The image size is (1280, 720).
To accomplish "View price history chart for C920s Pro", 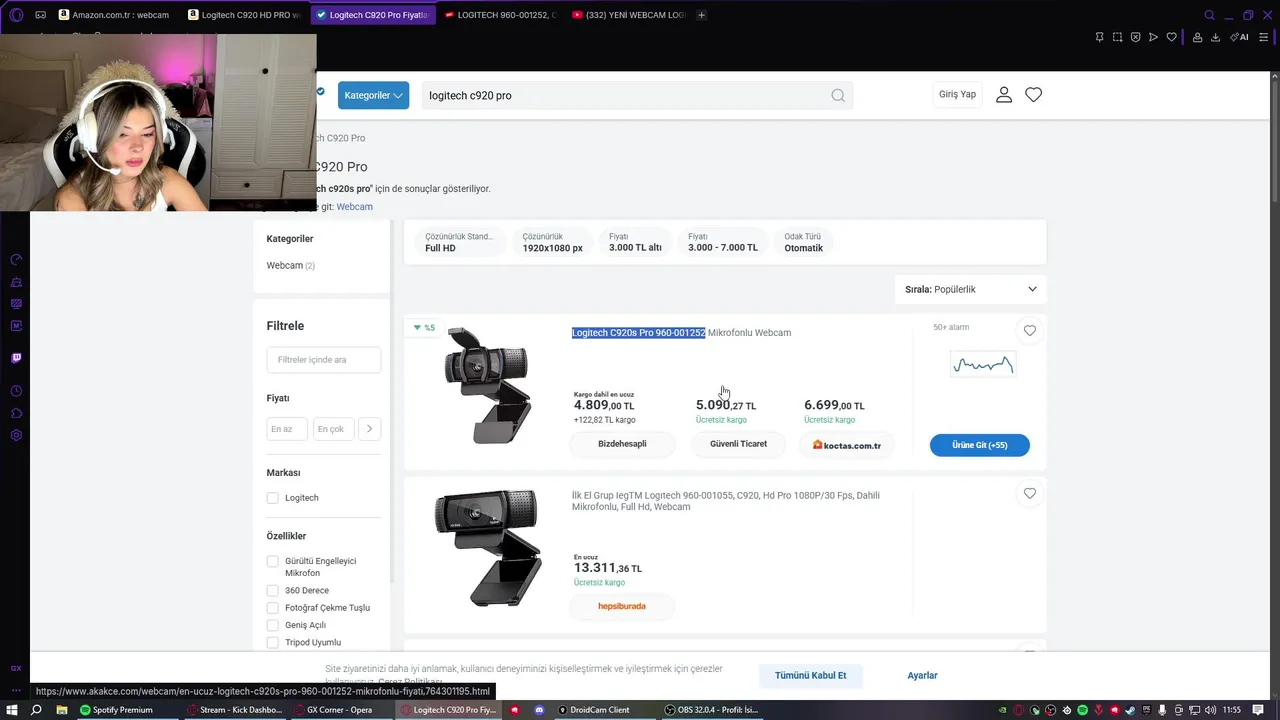I will pos(983,364).
